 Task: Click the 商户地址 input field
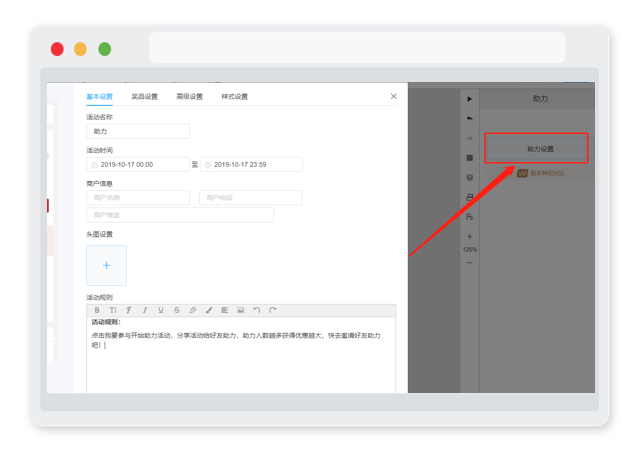[180, 215]
